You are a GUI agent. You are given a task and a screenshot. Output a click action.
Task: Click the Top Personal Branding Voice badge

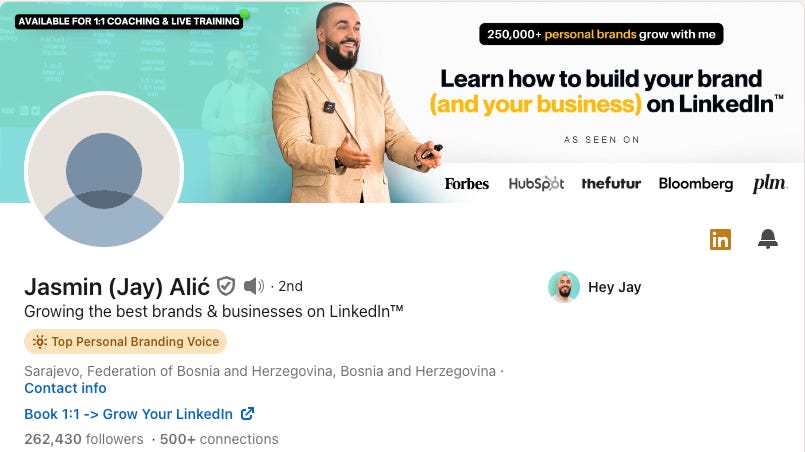[x=125, y=342]
